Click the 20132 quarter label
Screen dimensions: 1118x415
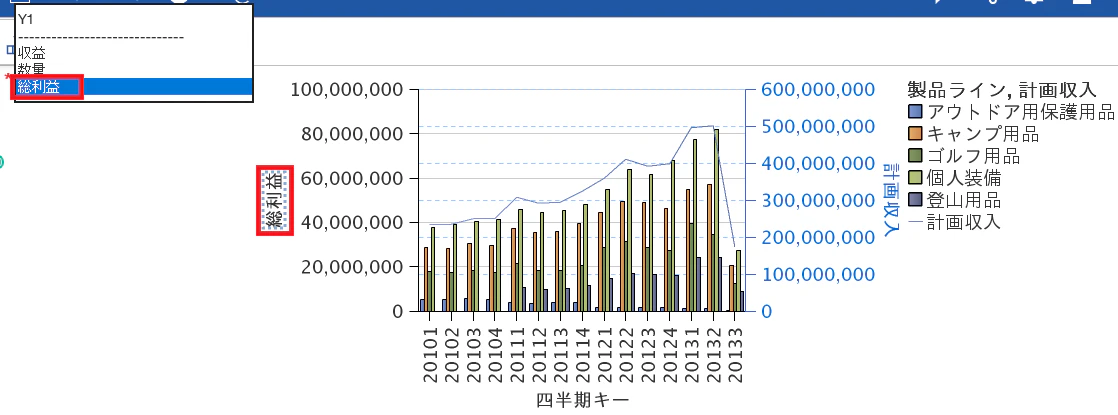(x=714, y=354)
